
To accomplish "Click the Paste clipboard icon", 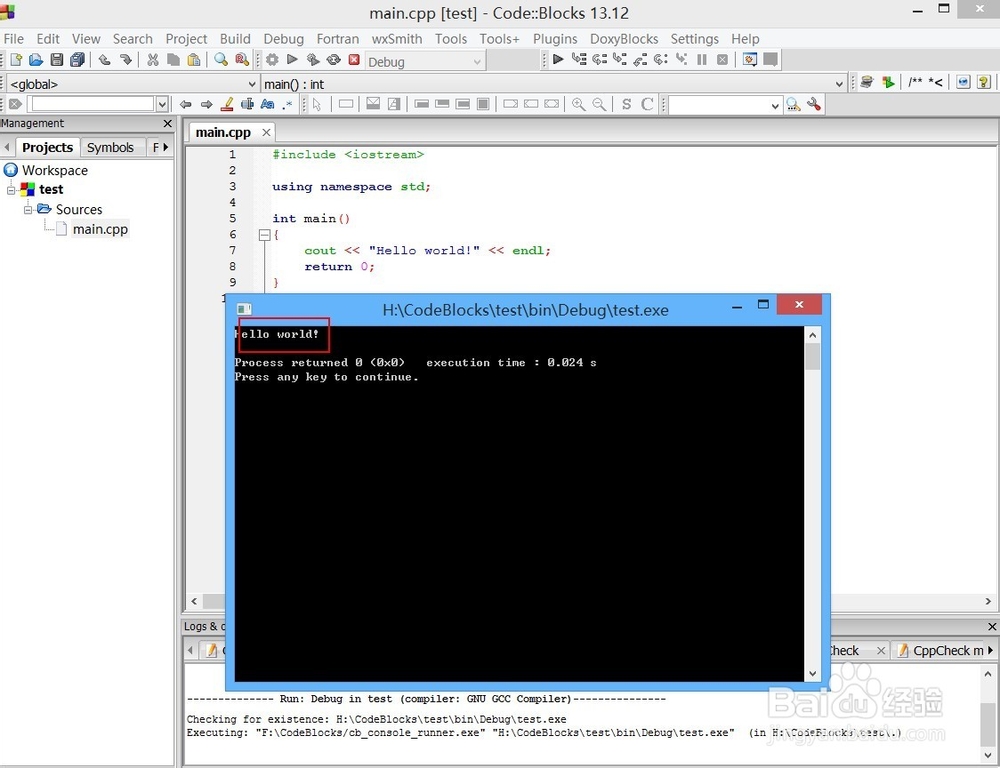I will (194, 60).
